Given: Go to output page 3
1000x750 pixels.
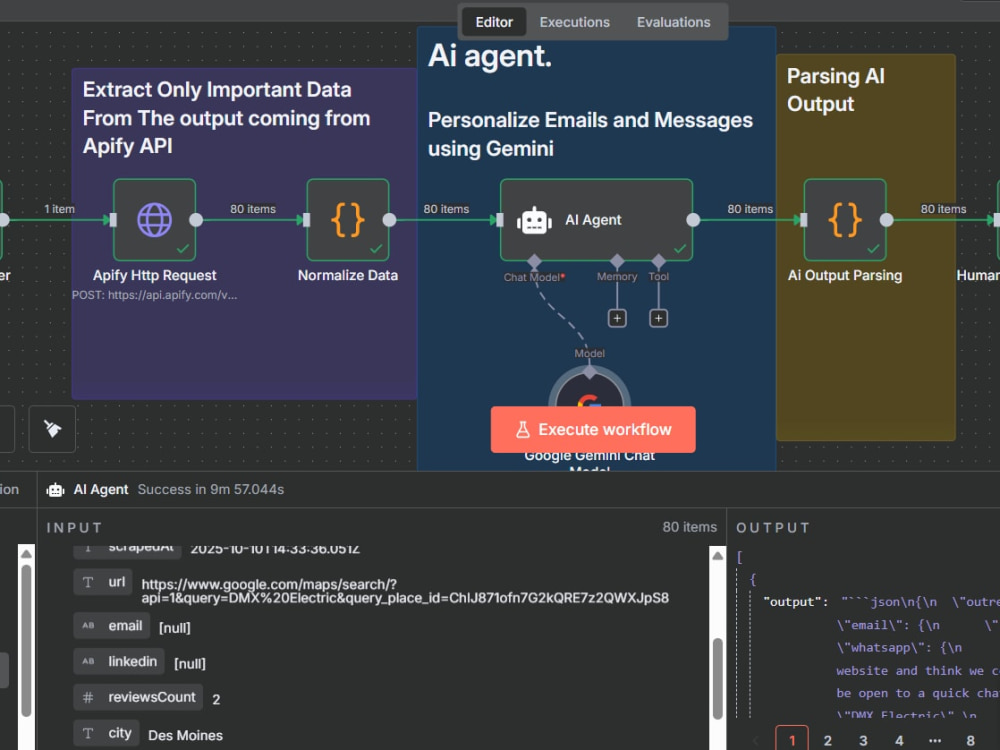Looking at the screenshot, I should tap(864, 740).
